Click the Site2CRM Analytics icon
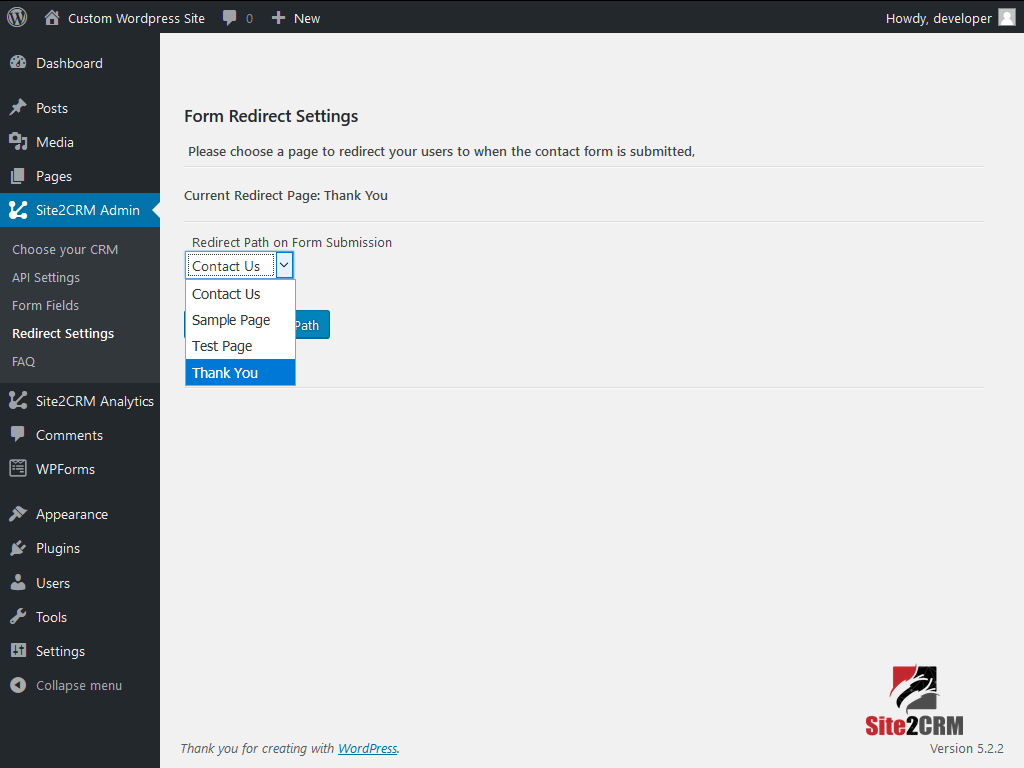 (x=18, y=401)
